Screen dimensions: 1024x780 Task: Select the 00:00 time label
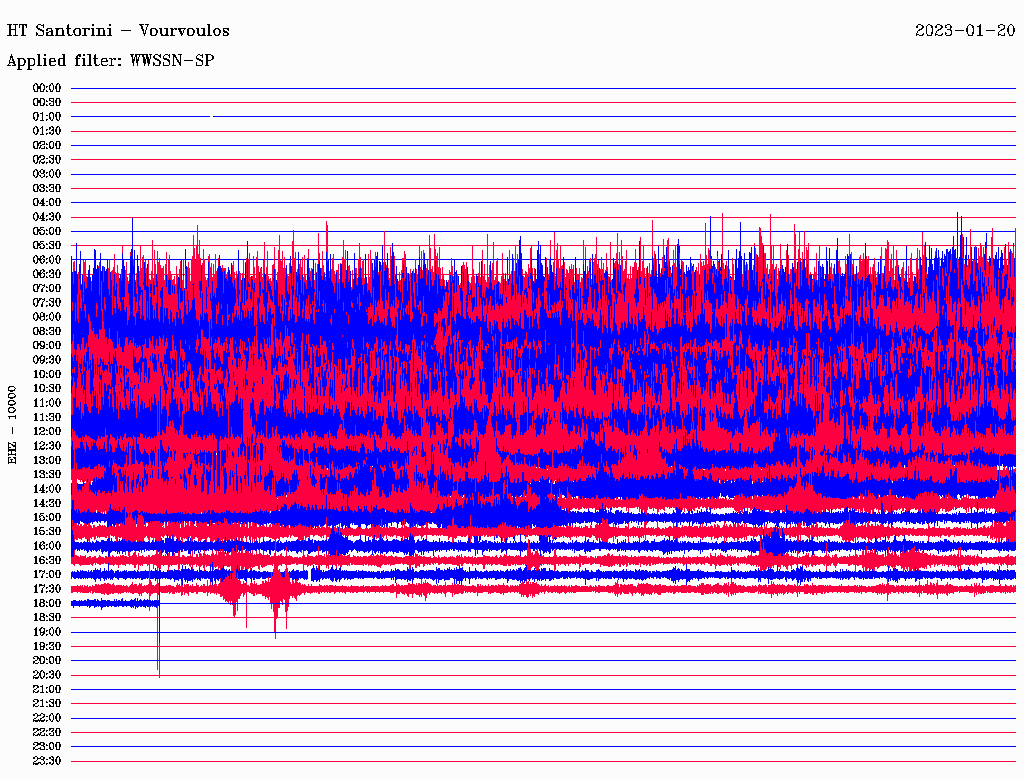coord(47,88)
